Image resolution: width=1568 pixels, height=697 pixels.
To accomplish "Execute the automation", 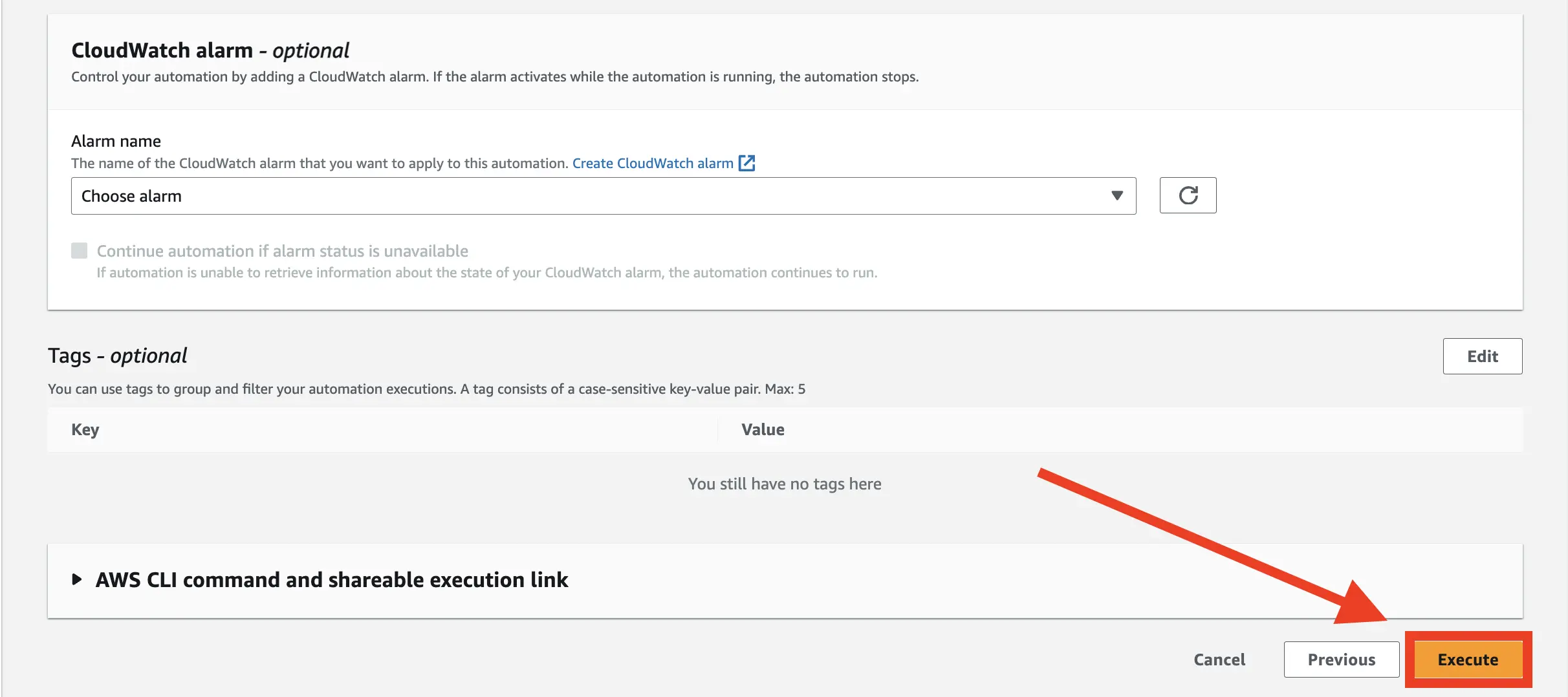I will tap(1467, 659).
